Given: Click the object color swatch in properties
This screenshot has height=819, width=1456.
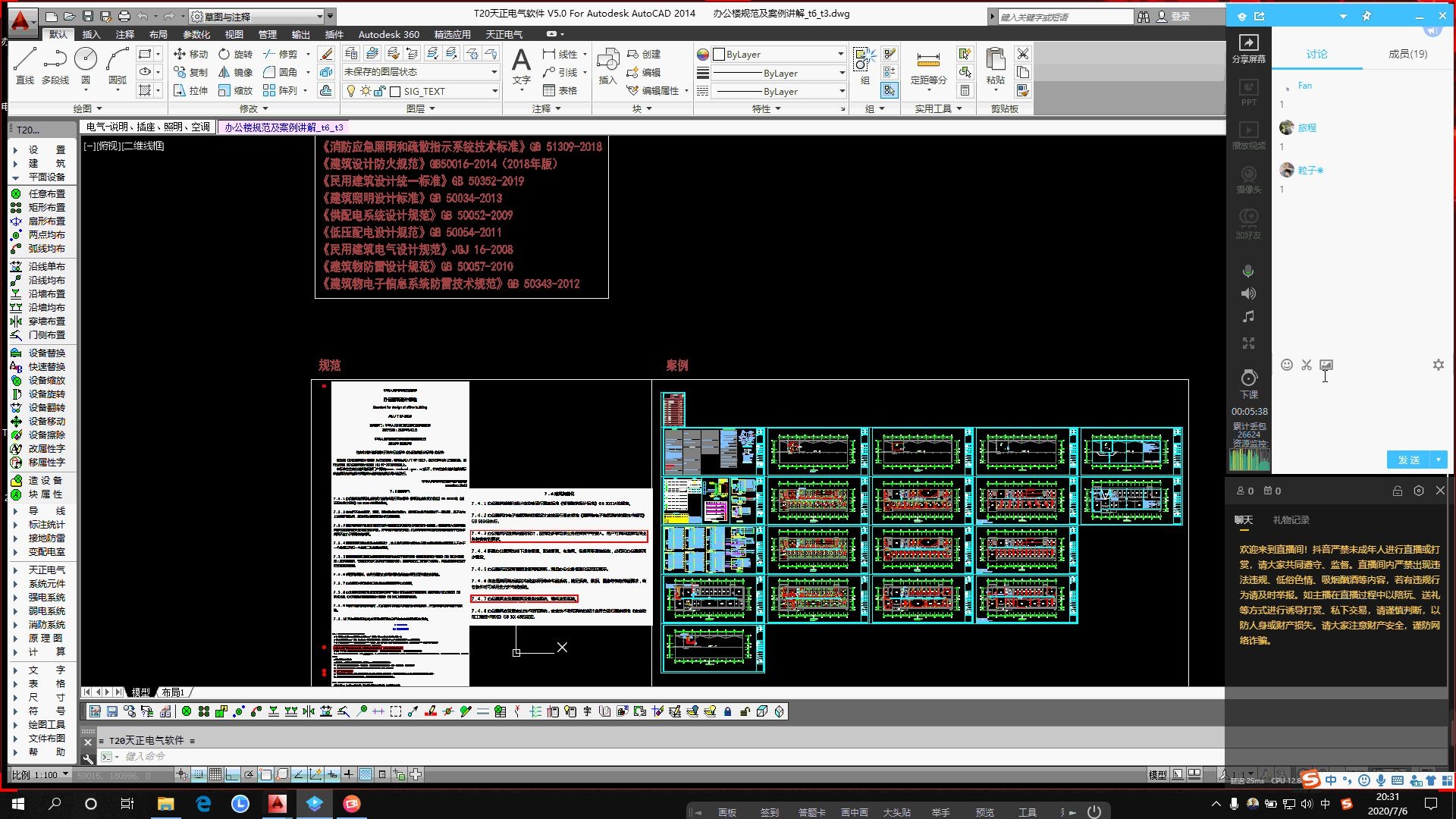Looking at the screenshot, I should tap(719, 54).
